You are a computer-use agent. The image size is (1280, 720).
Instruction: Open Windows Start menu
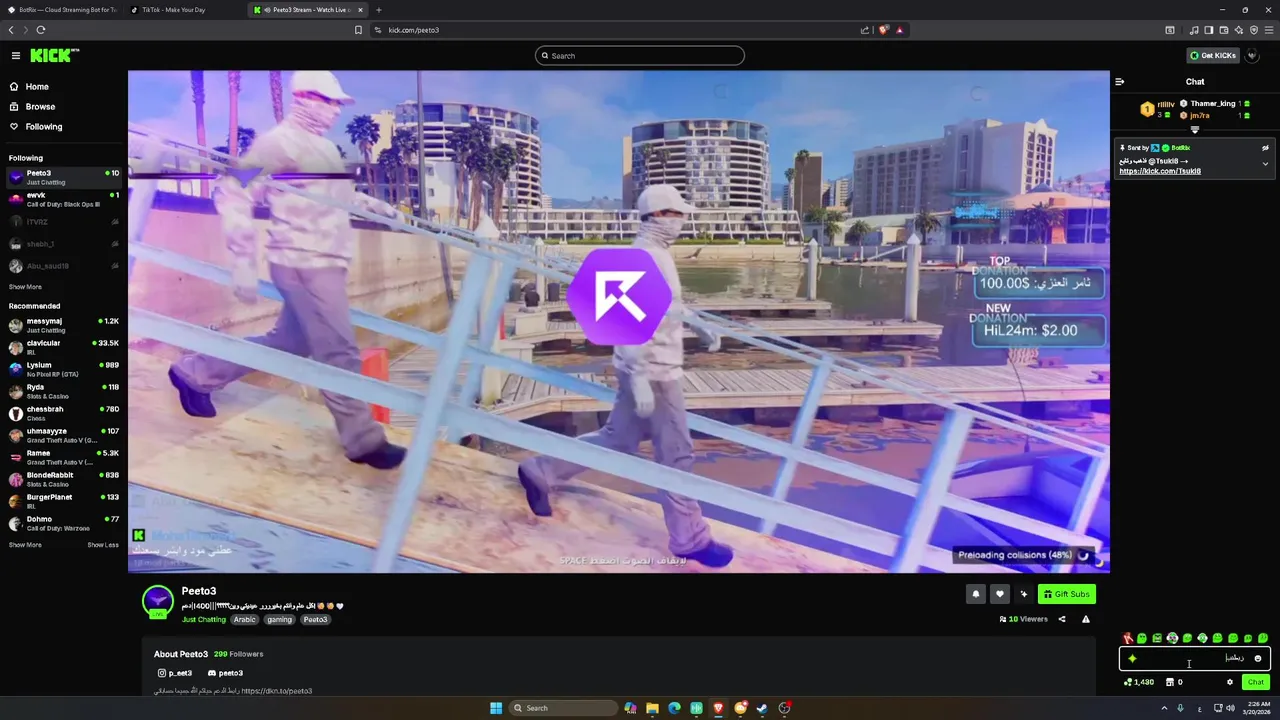[495, 708]
